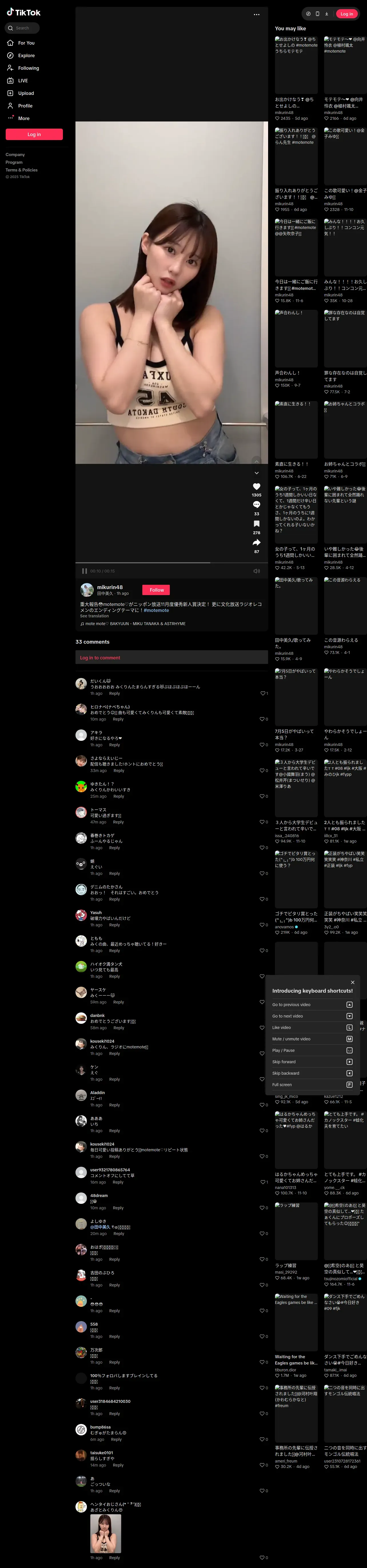367x1568 pixels.
Task: Open アキラ's avatar profile
Action: pos(81,735)
